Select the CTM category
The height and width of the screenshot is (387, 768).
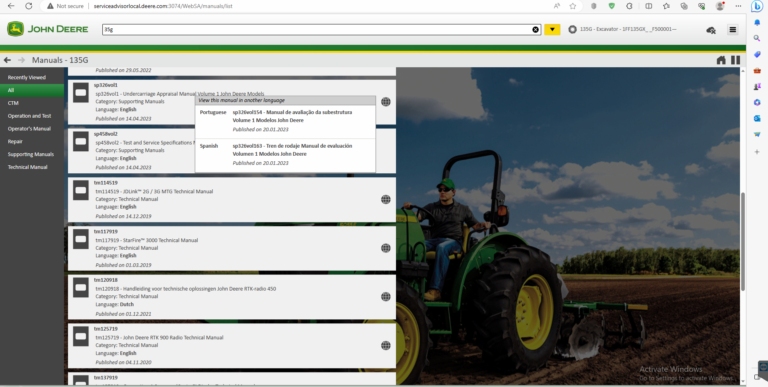(32, 103)
